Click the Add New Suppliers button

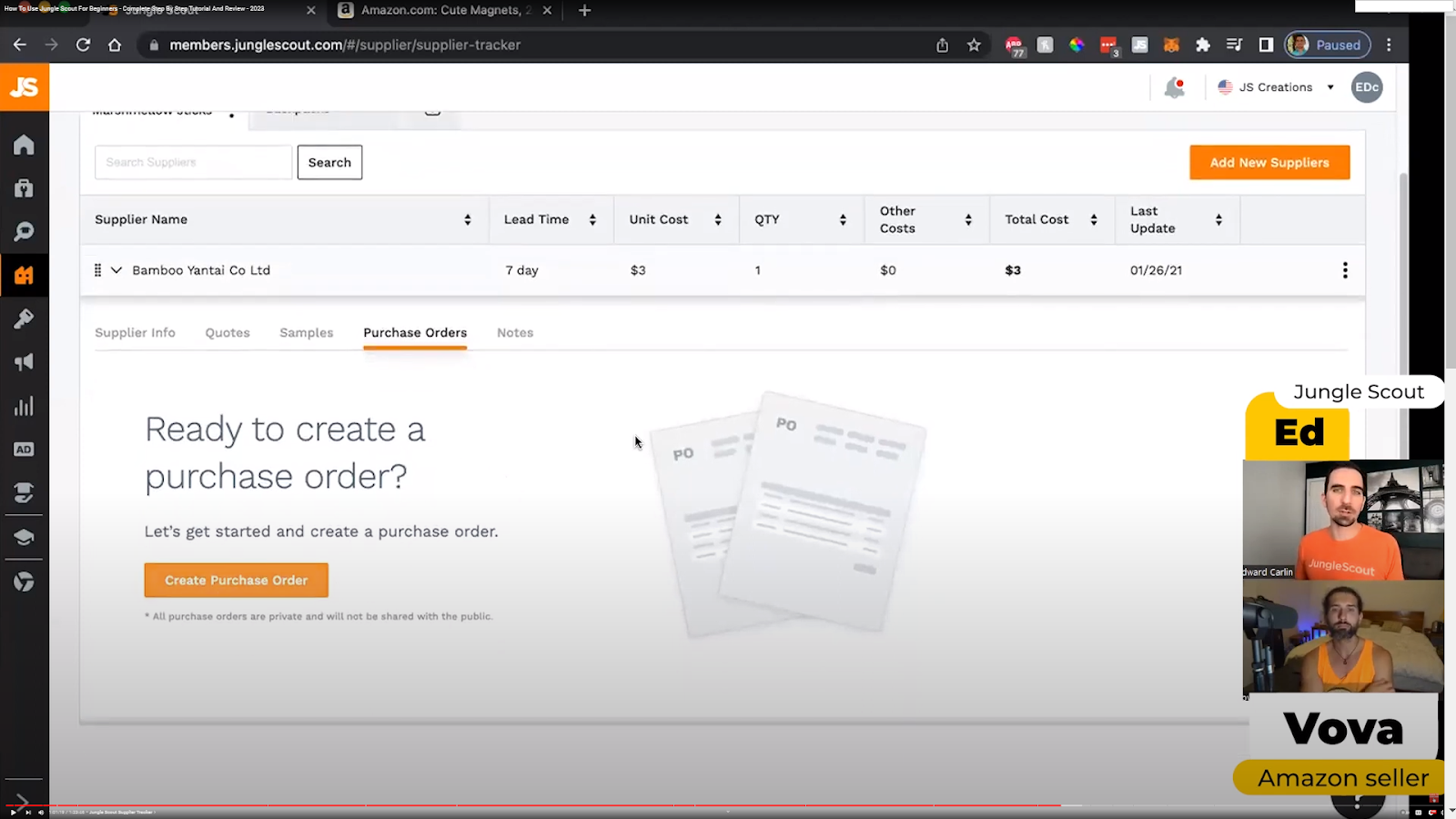click(1269, 163)
